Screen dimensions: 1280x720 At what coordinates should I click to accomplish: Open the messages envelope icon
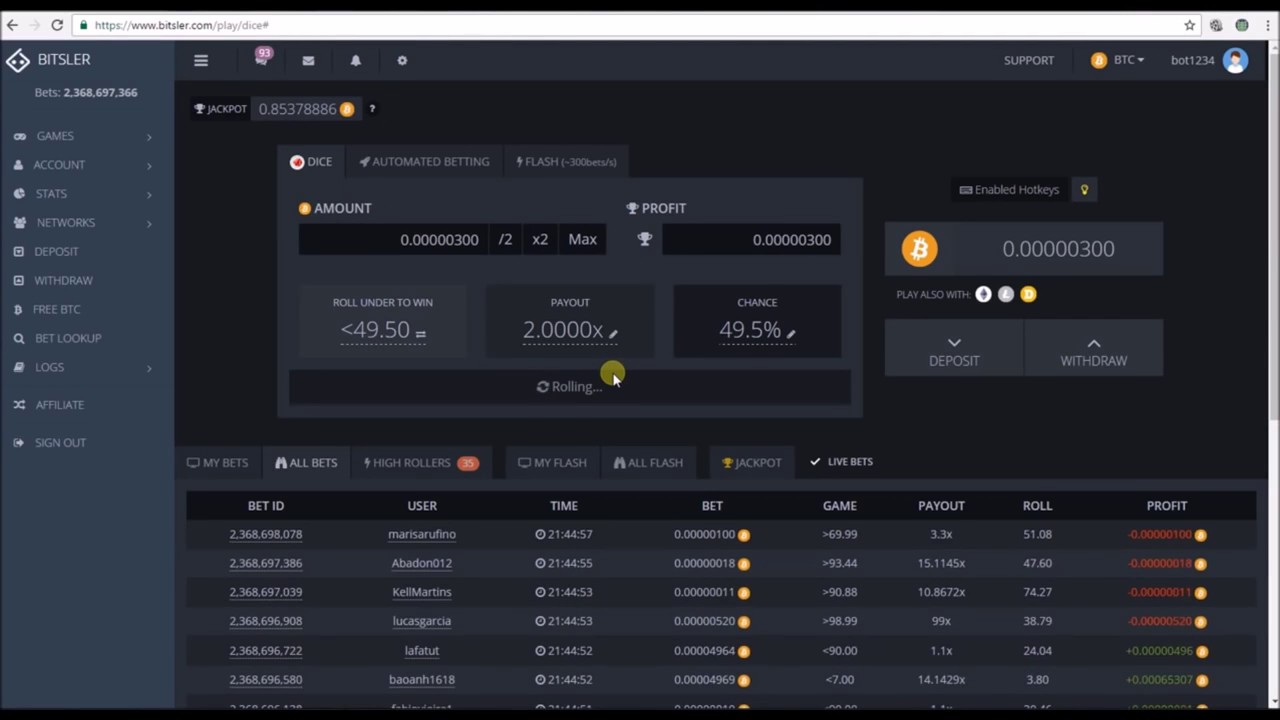tap(308, 60)
